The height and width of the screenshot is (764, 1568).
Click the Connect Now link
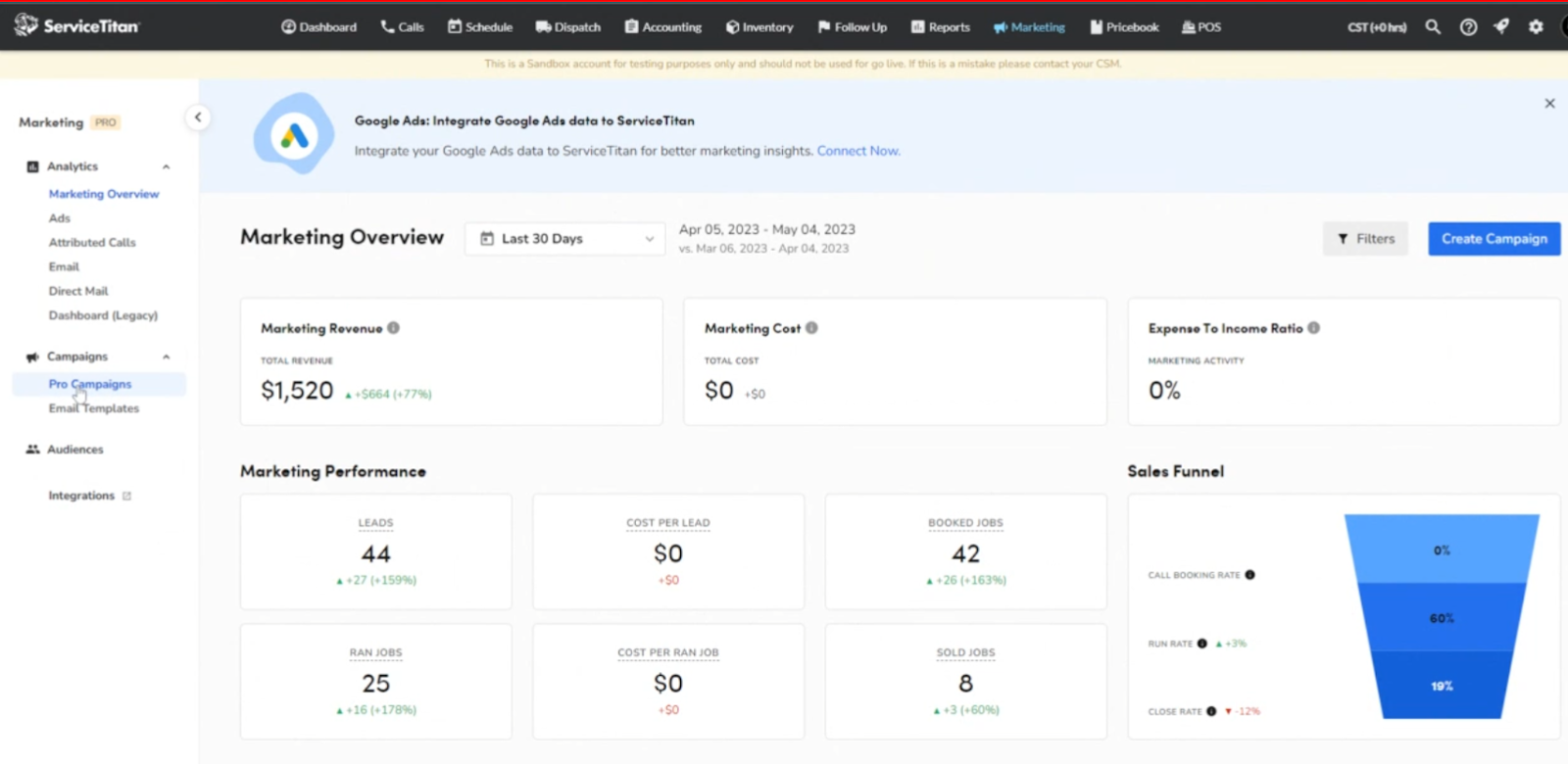point(858,151)
